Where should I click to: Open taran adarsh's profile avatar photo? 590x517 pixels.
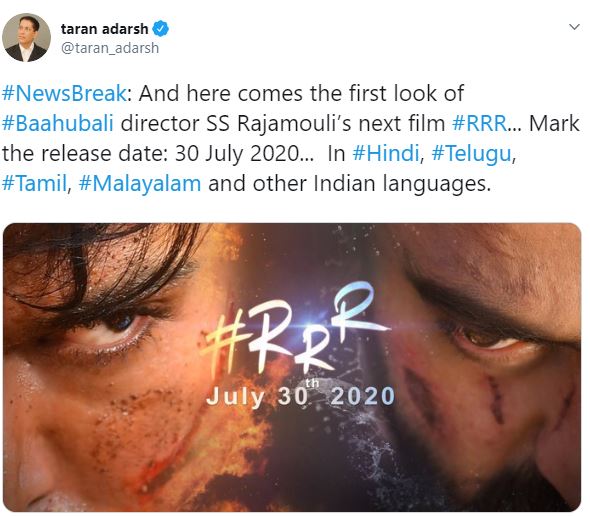coord(26,38)
